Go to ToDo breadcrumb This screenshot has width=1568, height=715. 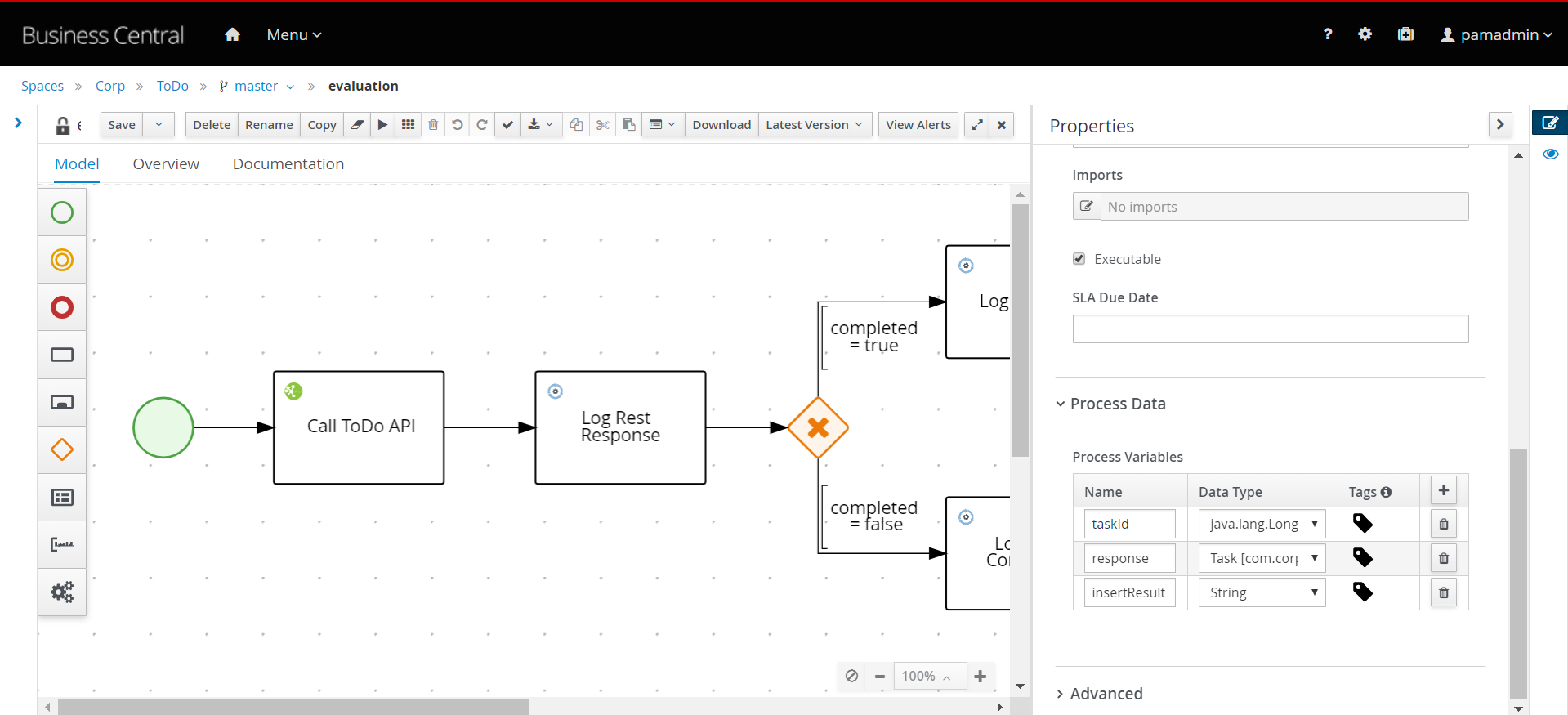pos(172,86)
